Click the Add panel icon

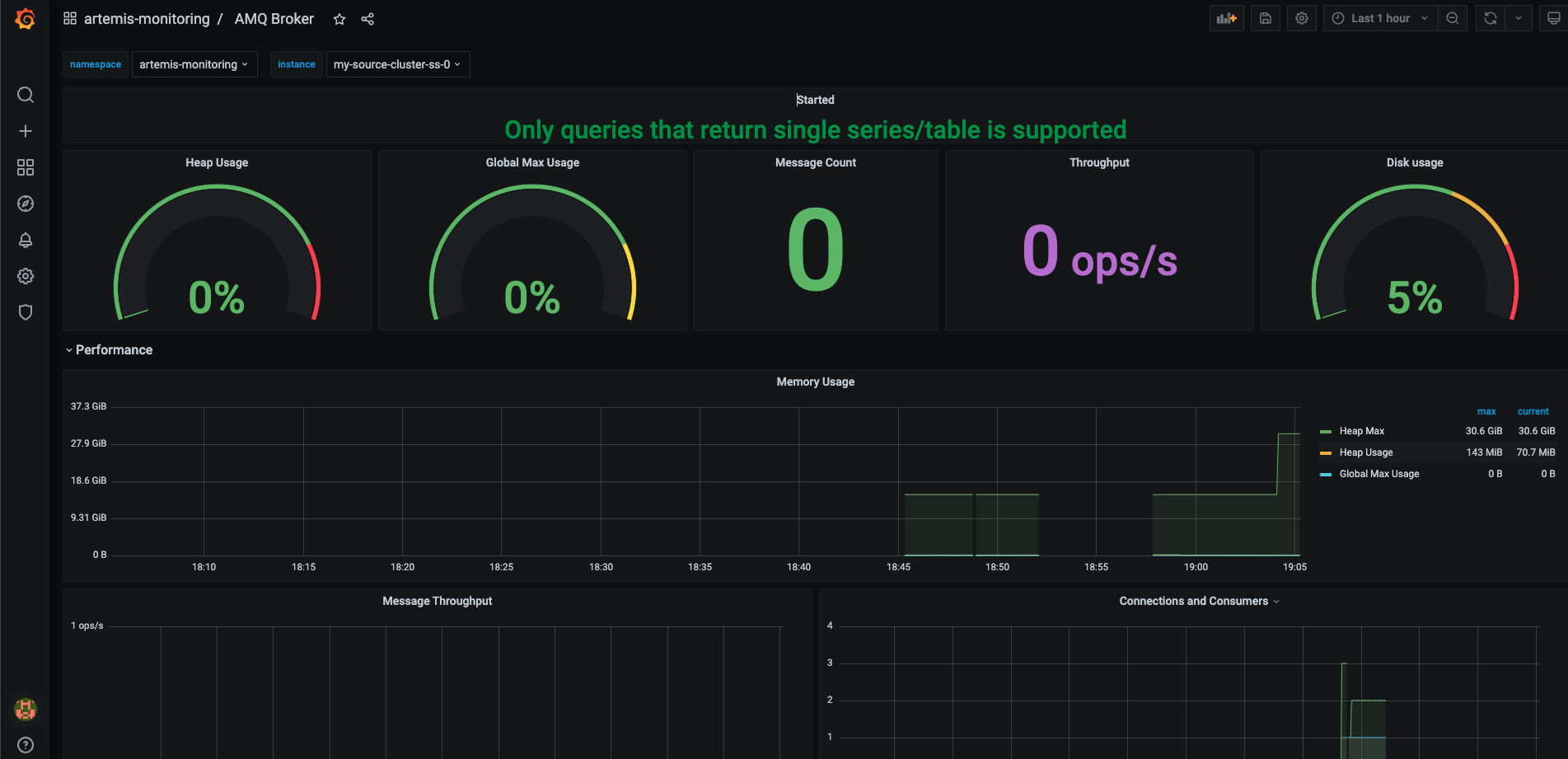point(1227,18)
